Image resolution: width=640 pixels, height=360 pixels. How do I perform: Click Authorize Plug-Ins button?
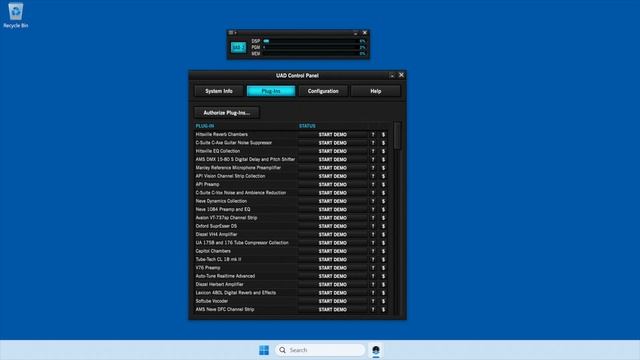[227, 113]
